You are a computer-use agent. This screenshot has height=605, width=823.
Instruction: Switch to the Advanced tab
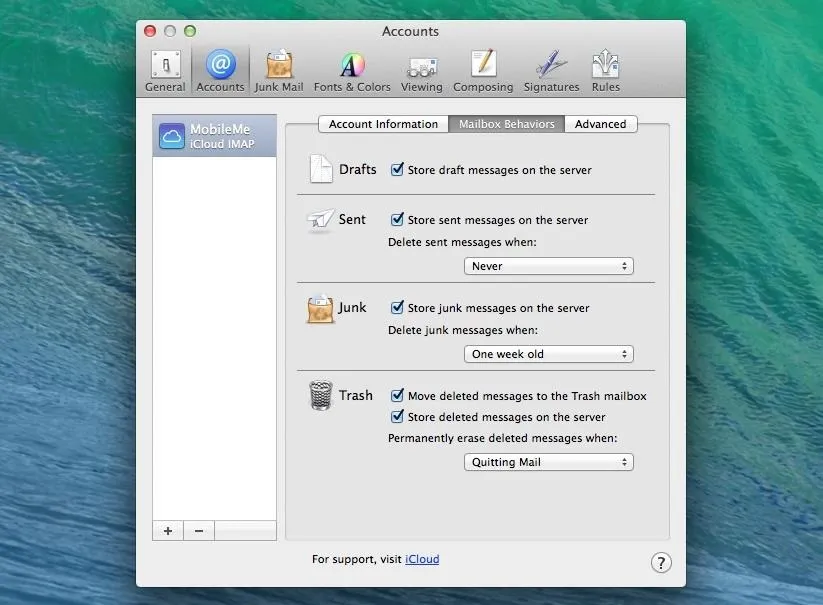[600, 124]
